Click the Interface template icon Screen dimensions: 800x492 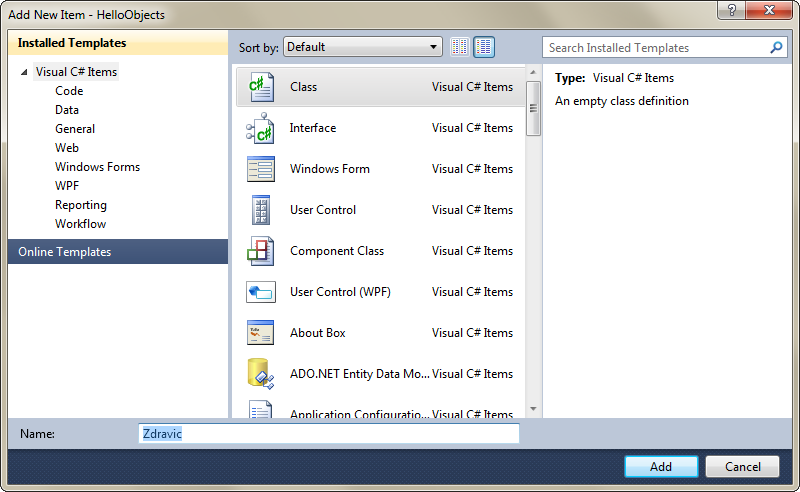tap(261, 128)
